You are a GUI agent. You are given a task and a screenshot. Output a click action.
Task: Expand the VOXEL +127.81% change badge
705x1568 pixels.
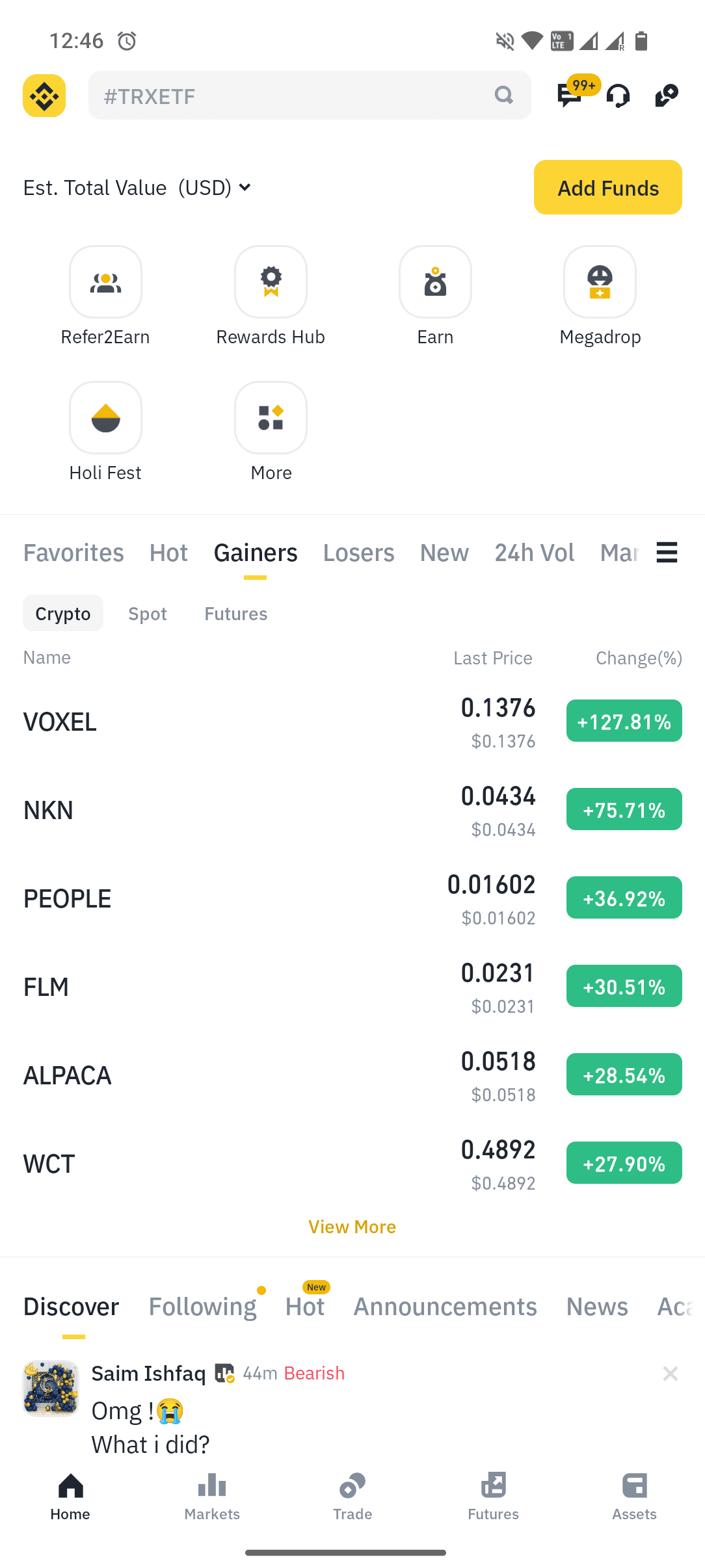tap(624, 721)
